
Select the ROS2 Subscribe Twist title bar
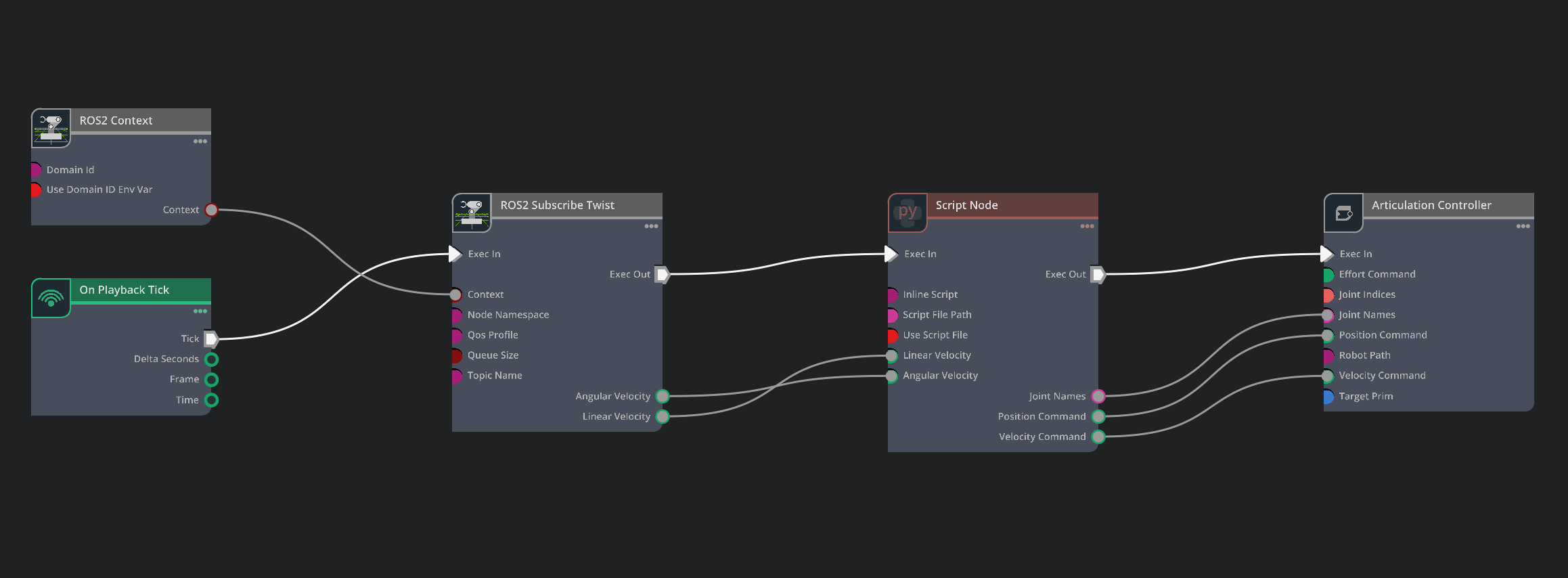click(577, 205)
